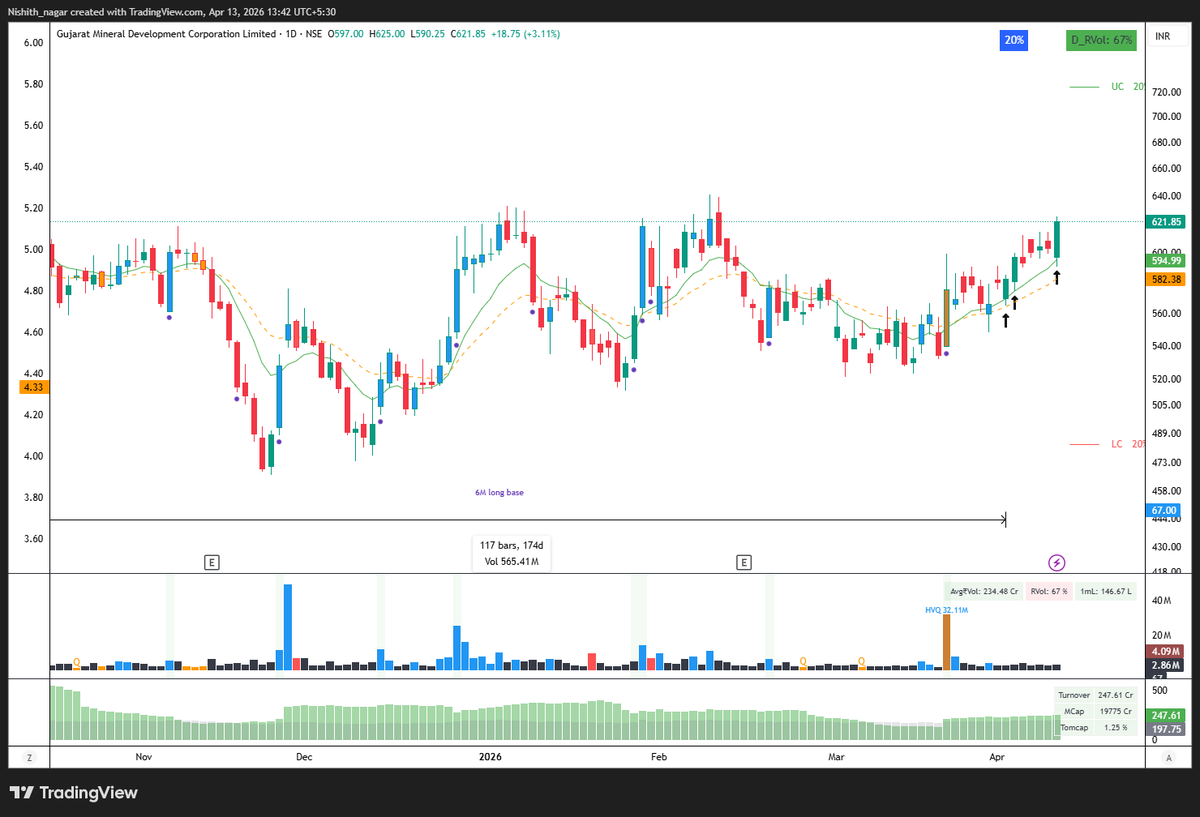The image size is (1200, 817).
Task: Open the February earnings E marker
Action: pos(744,563)
